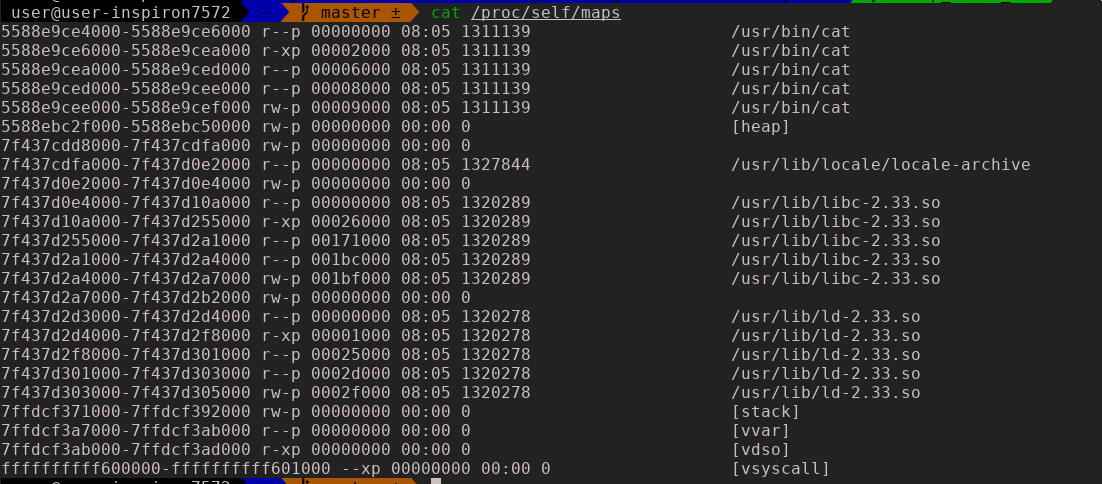1102x484 pixels.
Task: Click the first /usr/bin/cat path
Action: [790, 32]
